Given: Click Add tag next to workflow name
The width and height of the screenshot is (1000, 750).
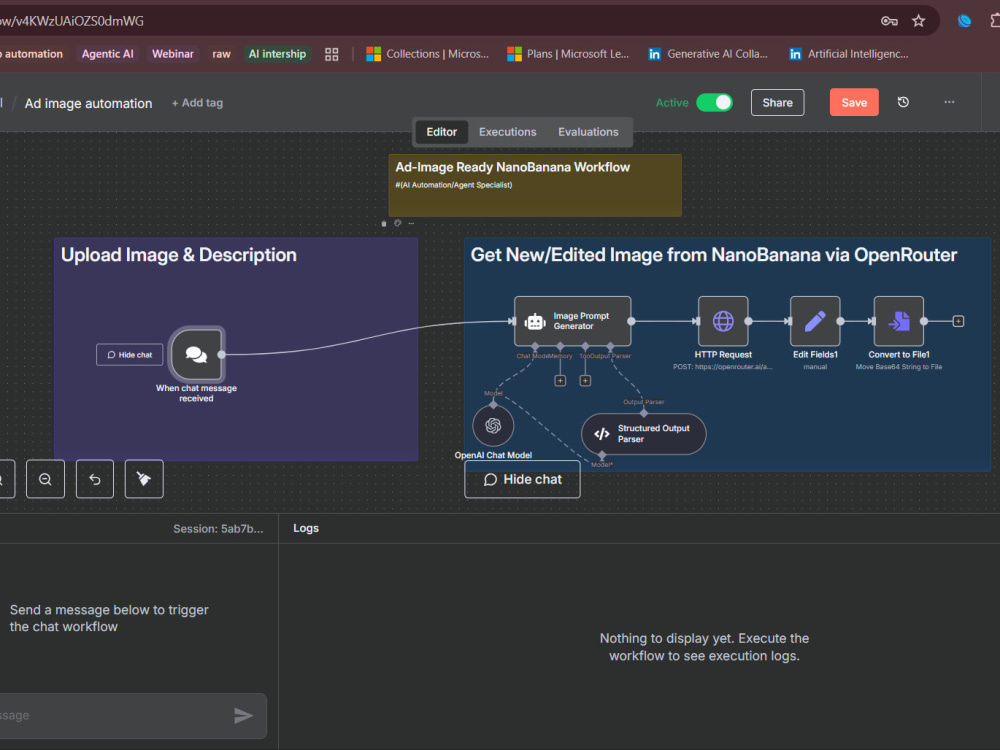Looking at the screenshot, I should pyautogui.click(x=197, y=103).
